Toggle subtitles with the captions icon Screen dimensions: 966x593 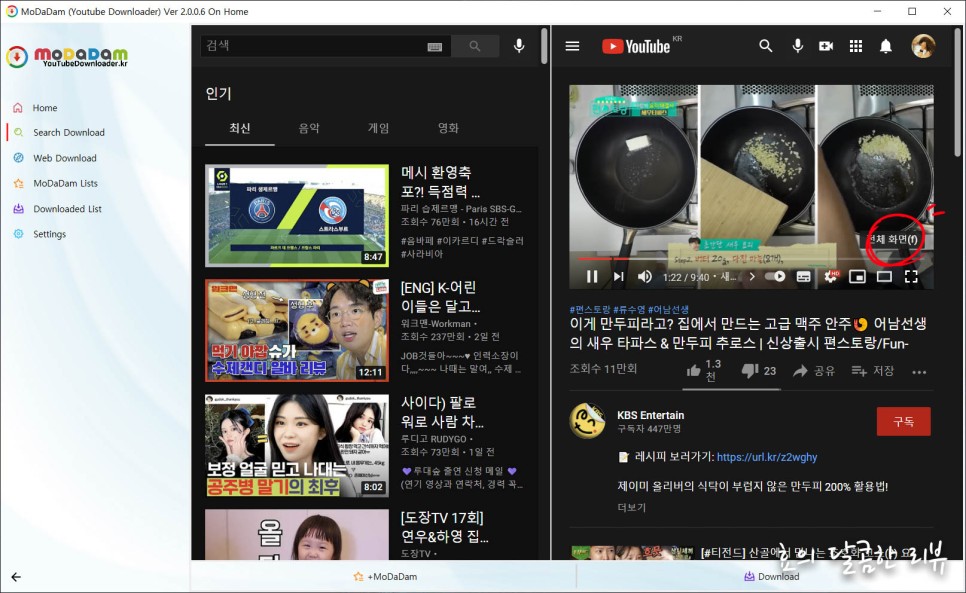(x=803, y=276)
